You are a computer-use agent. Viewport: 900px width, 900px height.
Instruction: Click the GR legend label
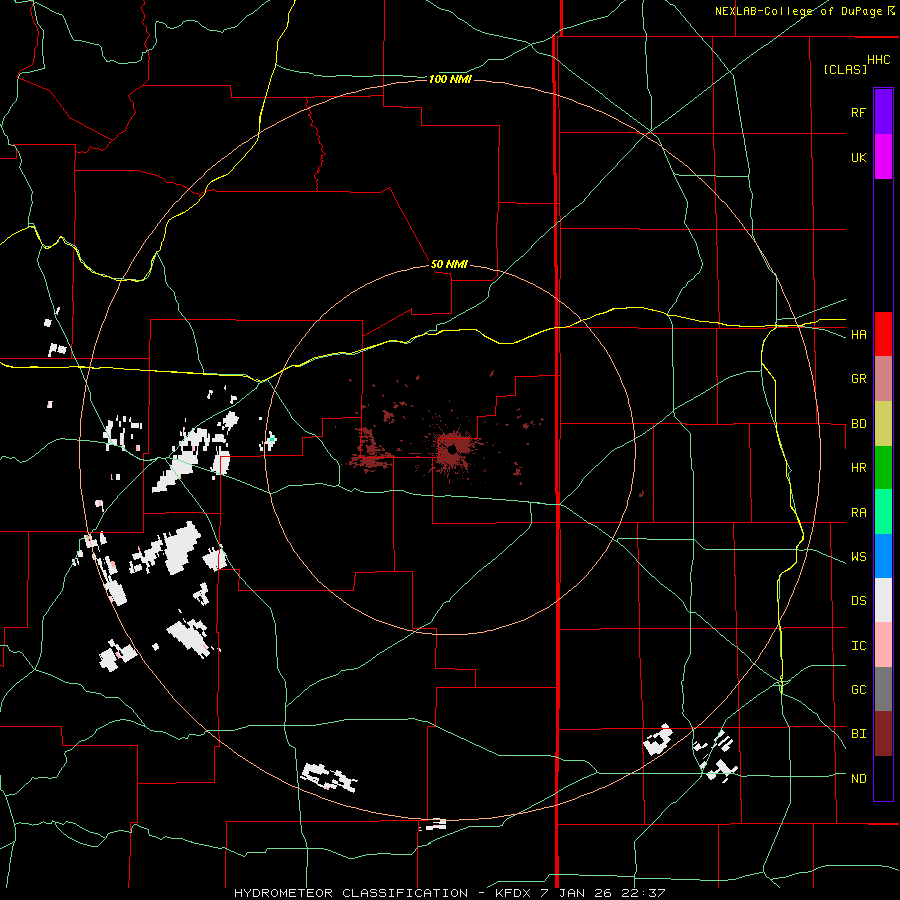tap(858, 379)
